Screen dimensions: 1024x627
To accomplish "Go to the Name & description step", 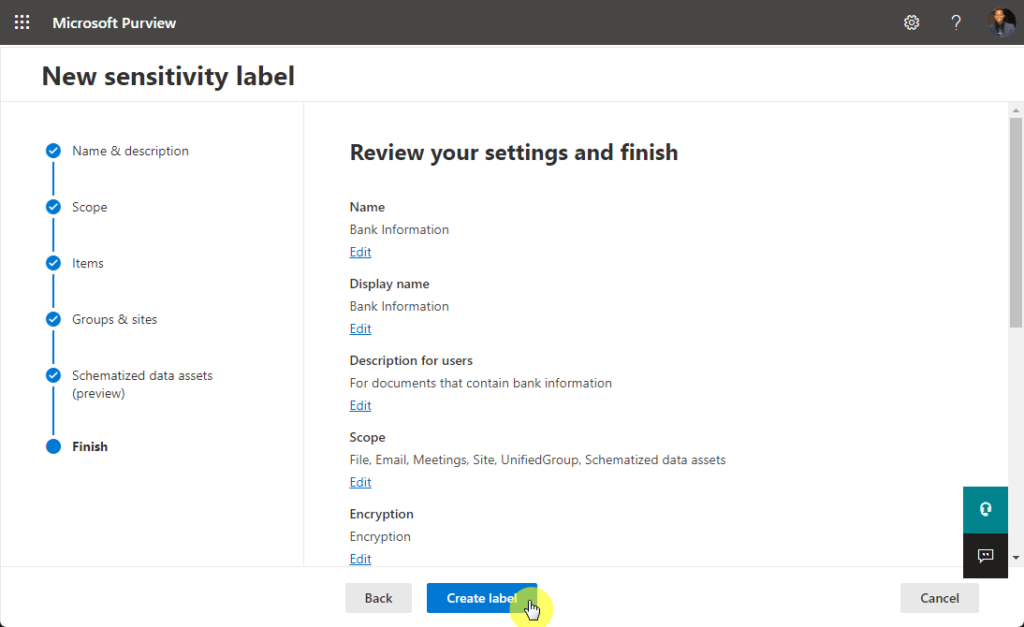I will pyautogui.click(x=130, y=151).
